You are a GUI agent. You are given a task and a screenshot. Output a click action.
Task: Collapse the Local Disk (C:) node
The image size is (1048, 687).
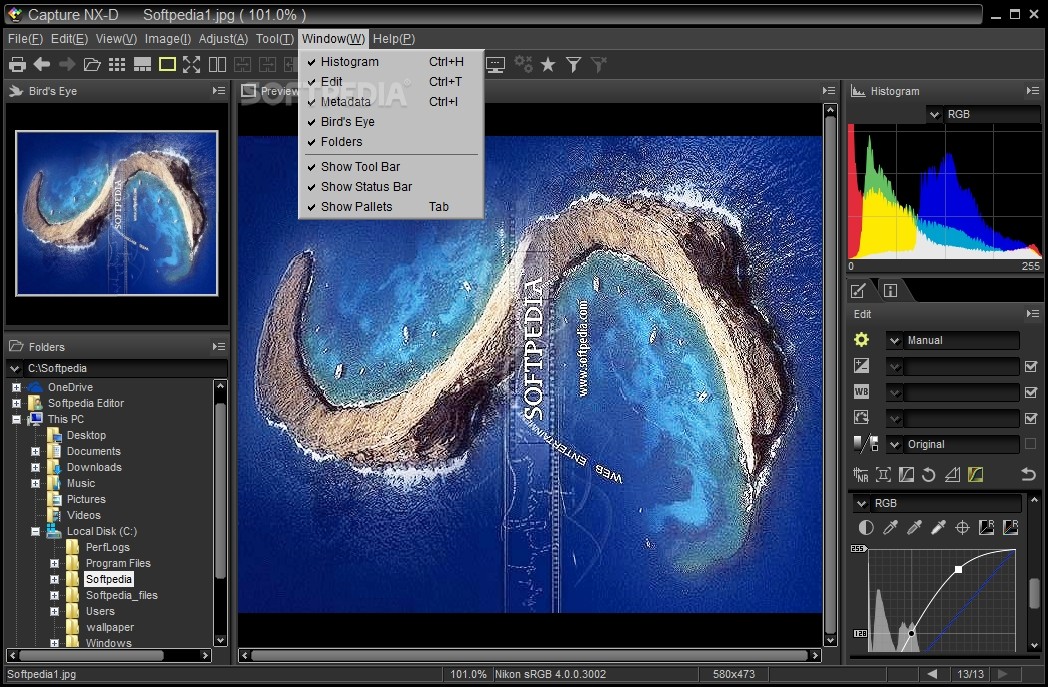pos(35,531)
